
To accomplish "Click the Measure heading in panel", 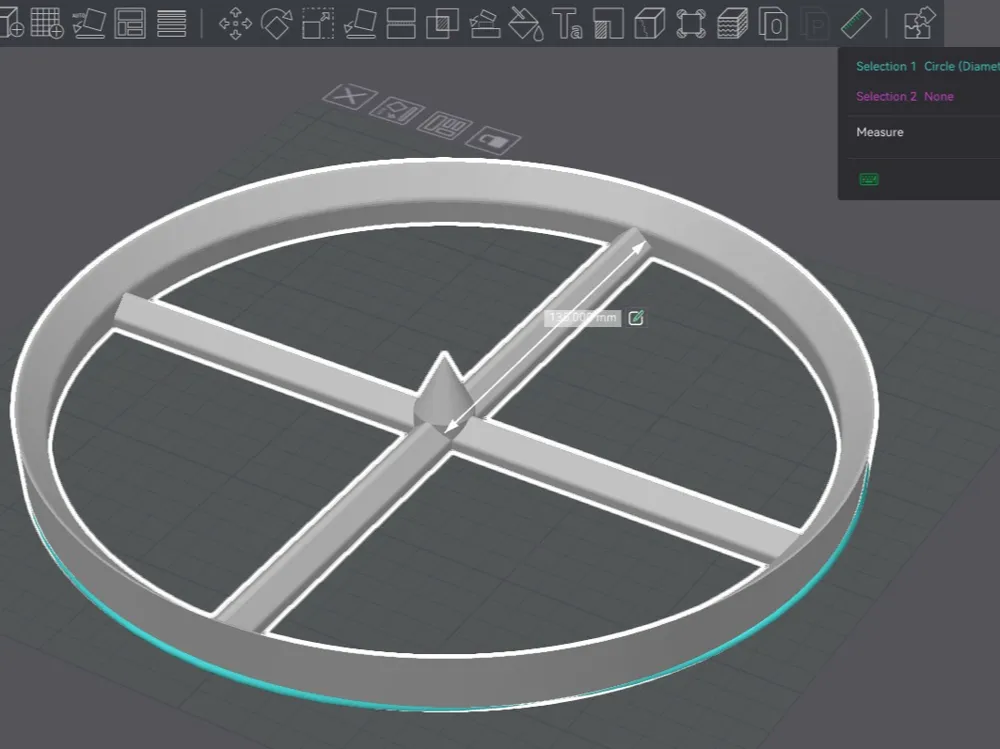I will tap(879, 132).
